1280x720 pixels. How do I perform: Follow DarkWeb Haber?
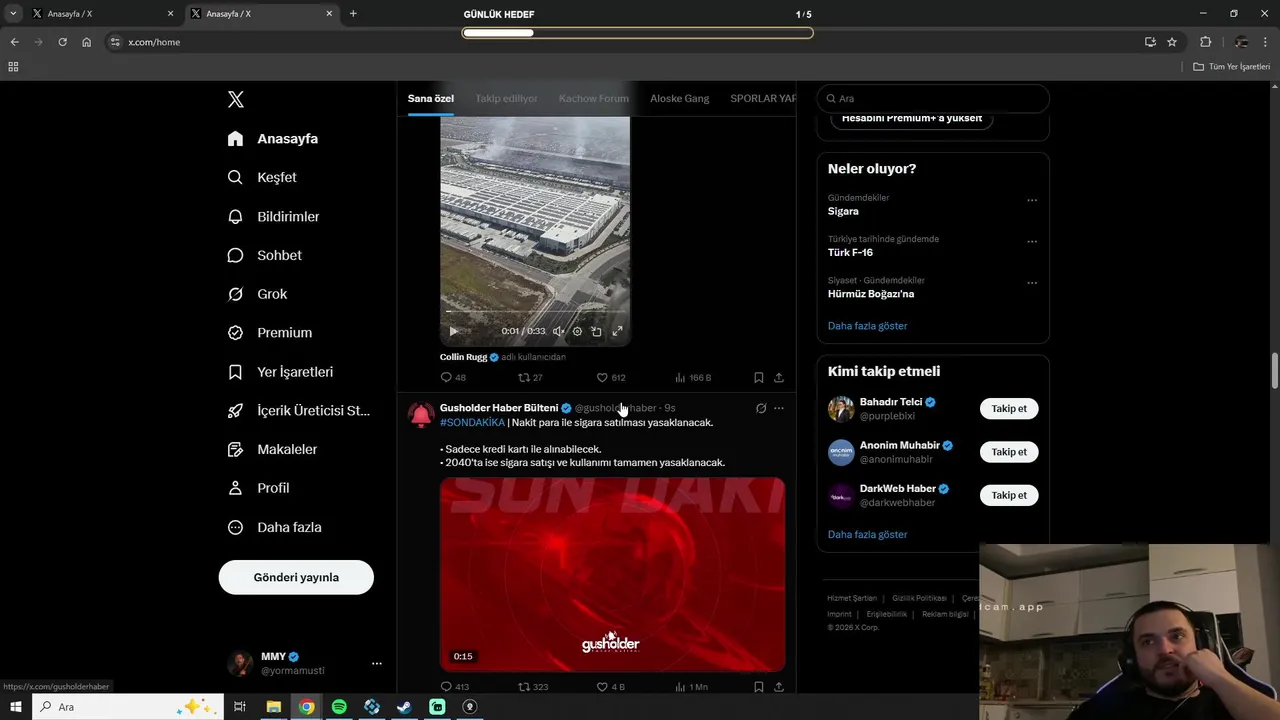(x=1009, y=496)
